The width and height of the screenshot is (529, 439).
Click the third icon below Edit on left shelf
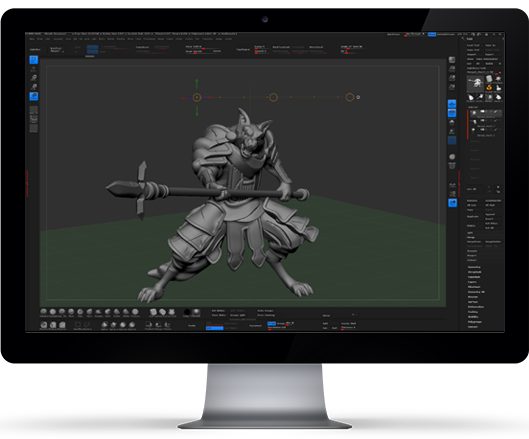(34, 87)
